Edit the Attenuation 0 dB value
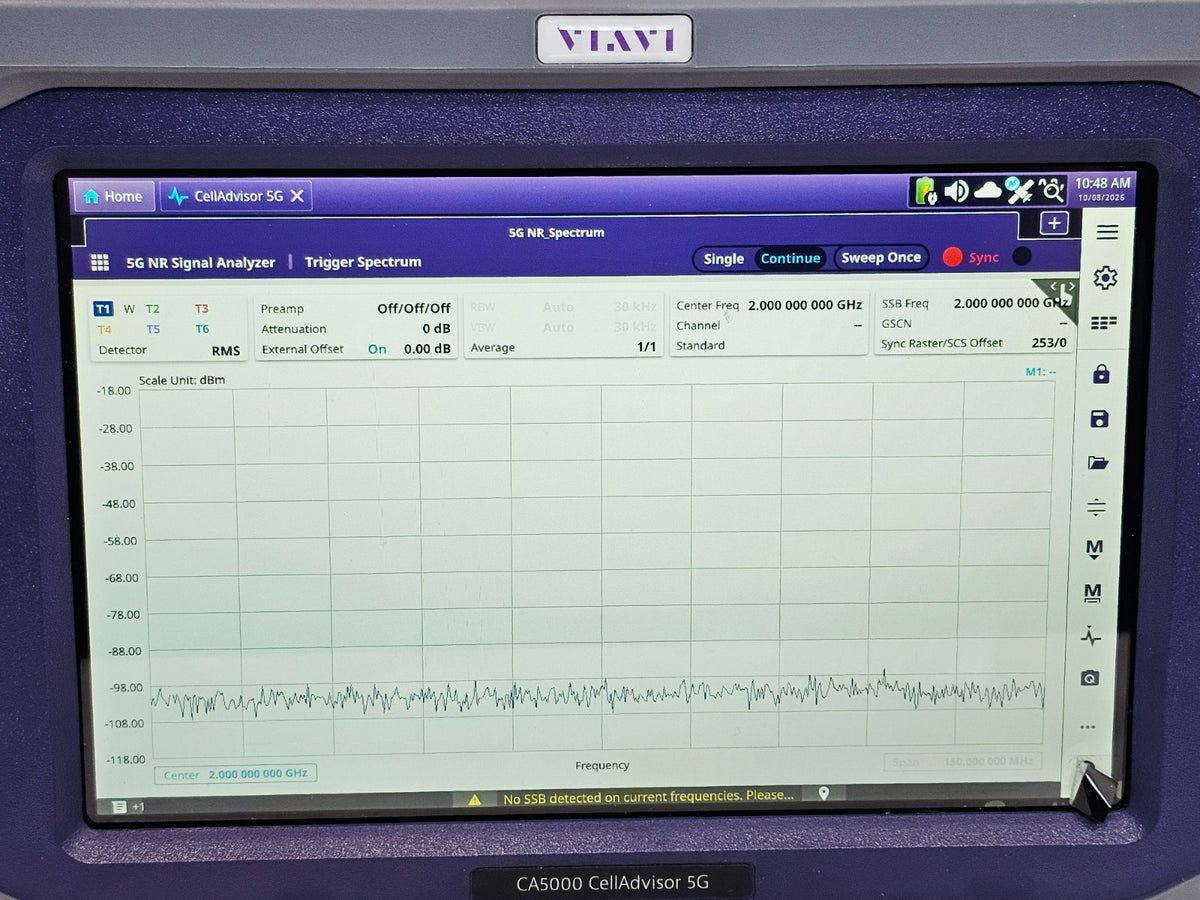Screen dimensions: 1200x900 tap(356, 329)
